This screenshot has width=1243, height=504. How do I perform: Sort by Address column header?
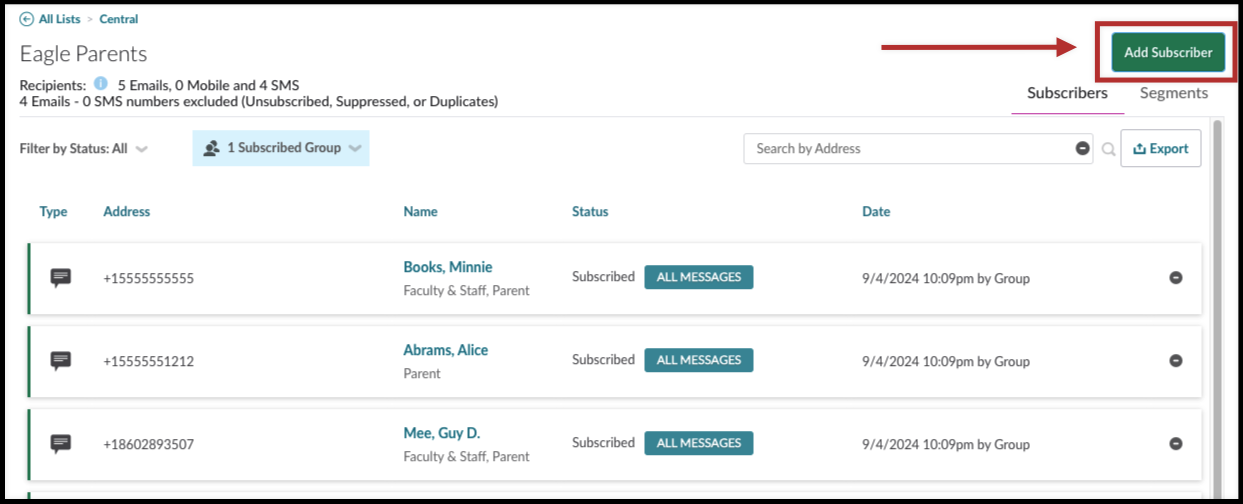(127, 211)
